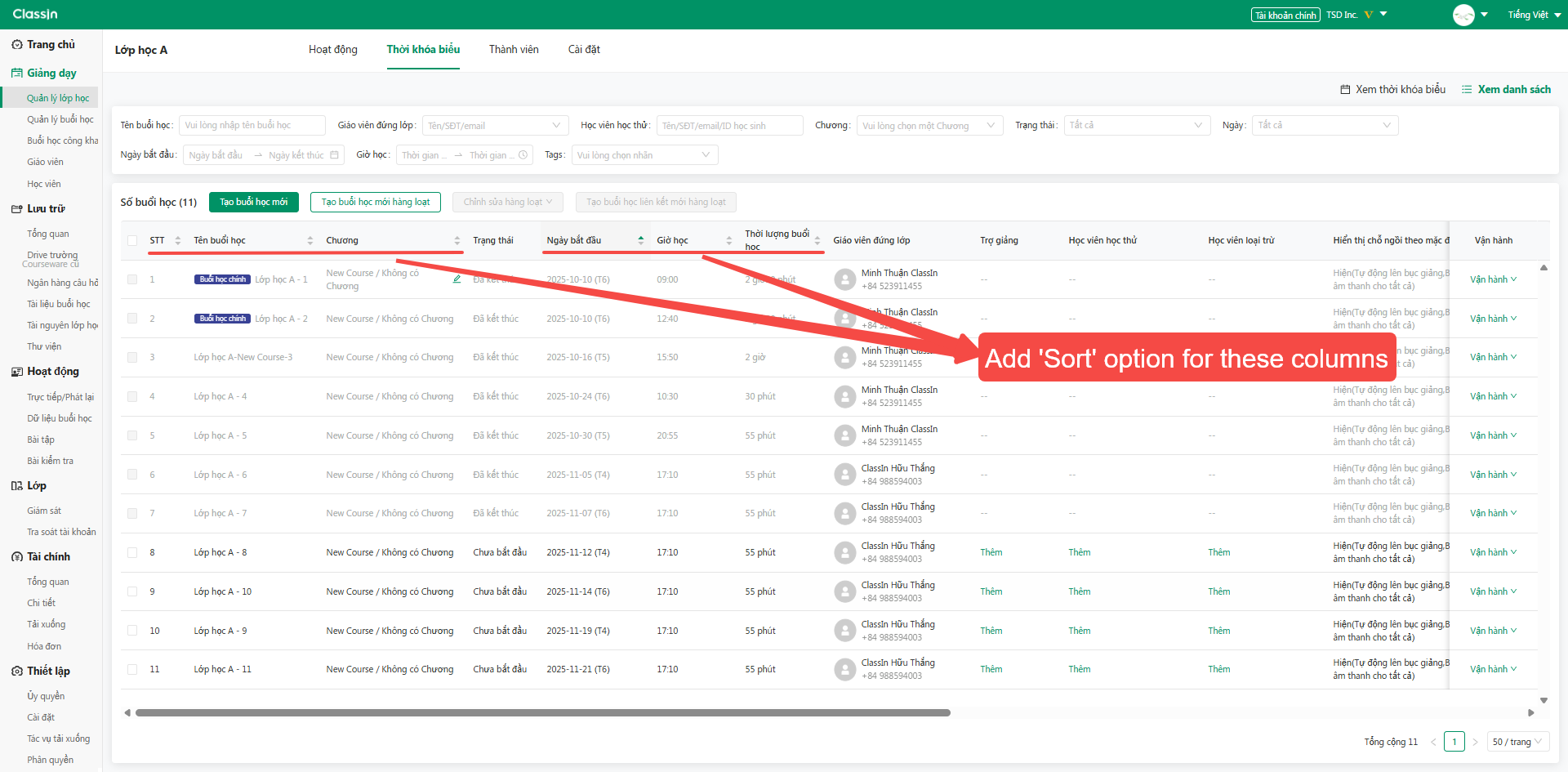Click the pencil edit icon on 'Lớp học A - 1'
This screenshot has height=772, width=1568.
coord(457,279)
